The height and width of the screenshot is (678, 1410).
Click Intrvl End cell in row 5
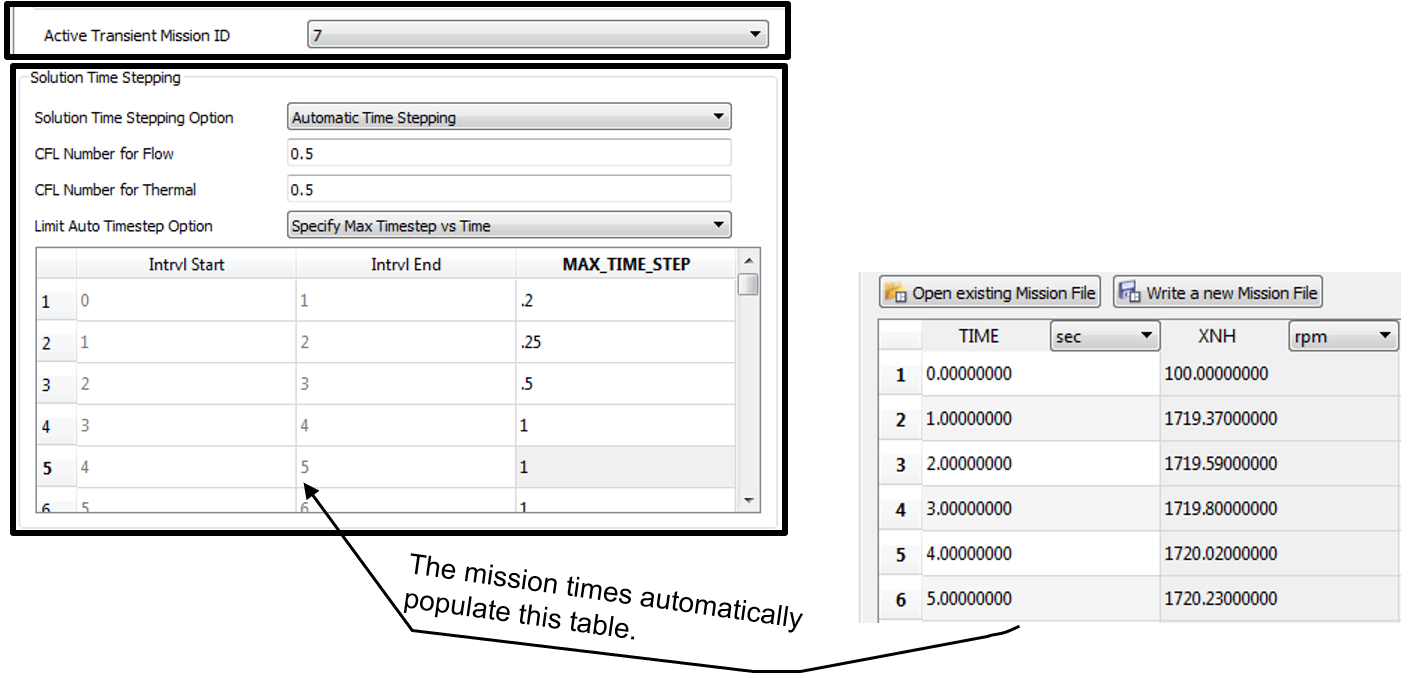click(x=406, y=467)
